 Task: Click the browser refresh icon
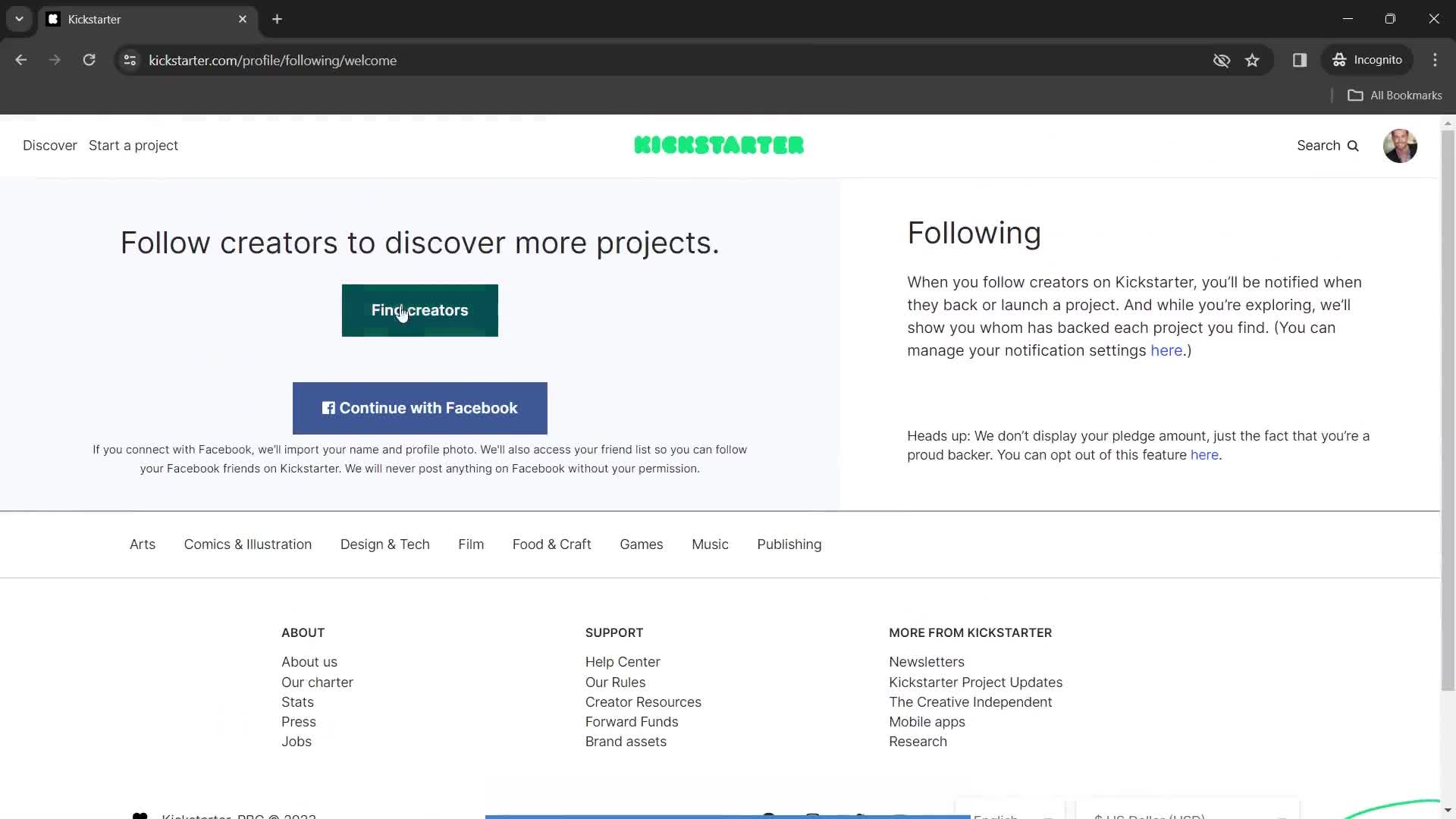tap(89, 60)
